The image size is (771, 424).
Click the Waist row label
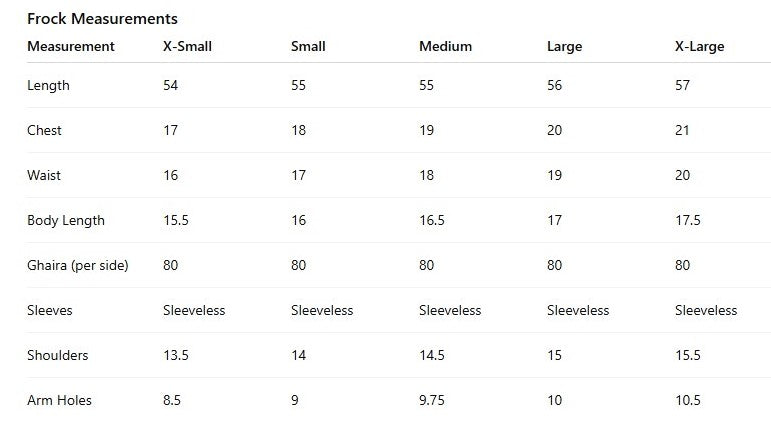[x=44, y=175]
